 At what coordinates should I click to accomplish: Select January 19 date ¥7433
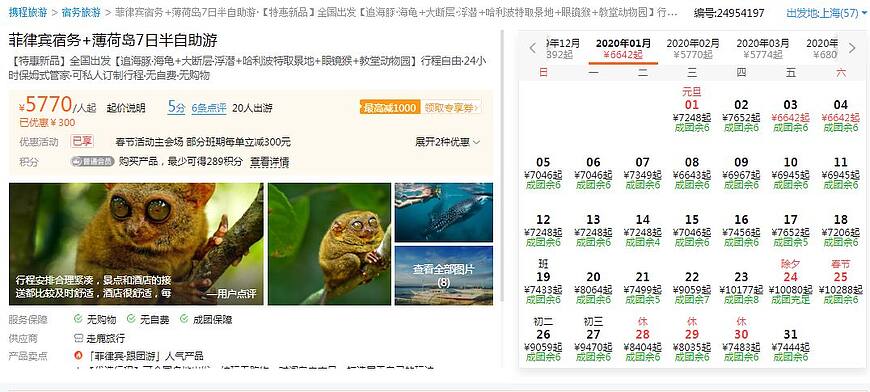coord(543,282)
